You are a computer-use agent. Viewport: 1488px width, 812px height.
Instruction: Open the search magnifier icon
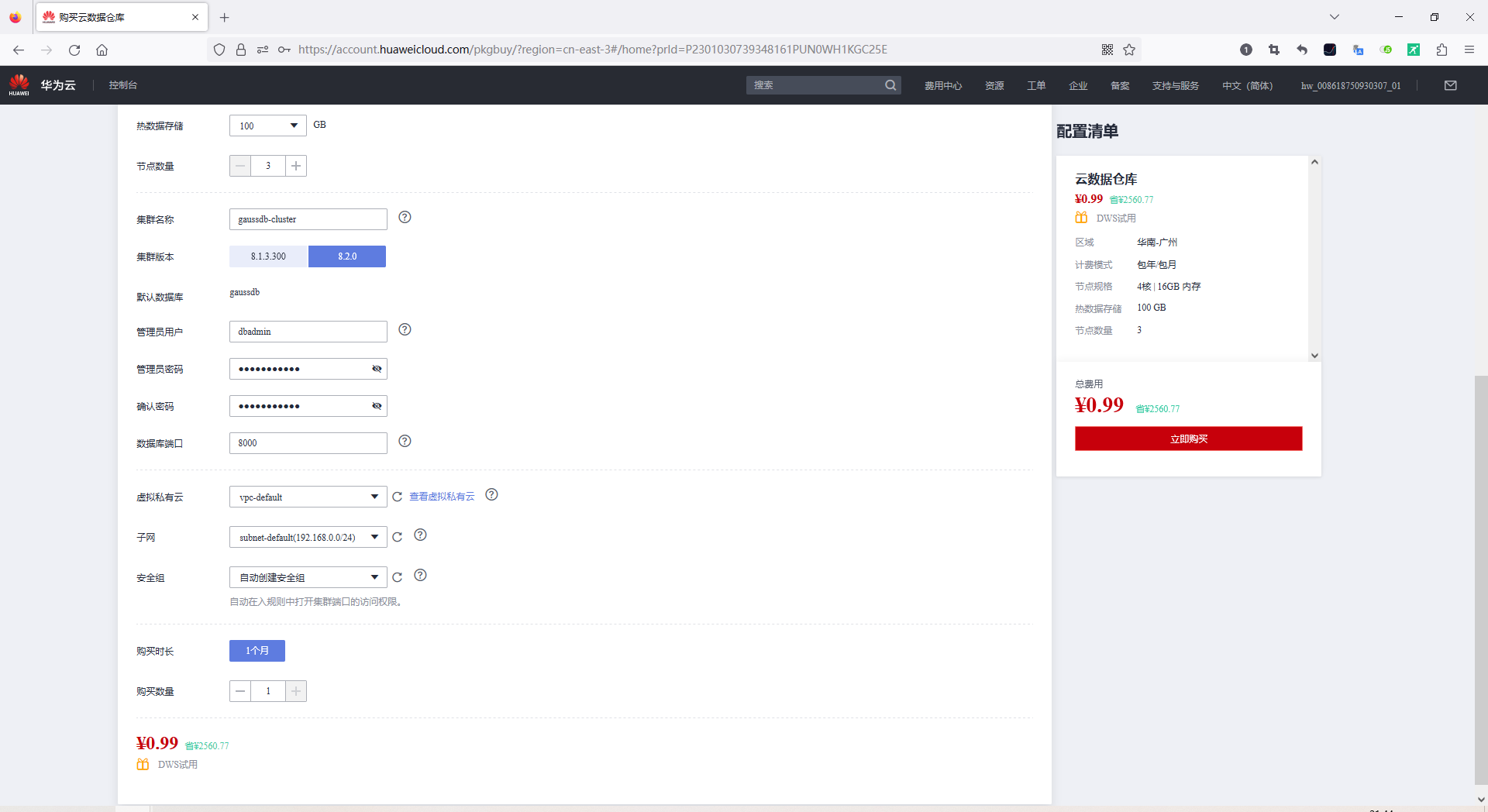tap(890, 85)
